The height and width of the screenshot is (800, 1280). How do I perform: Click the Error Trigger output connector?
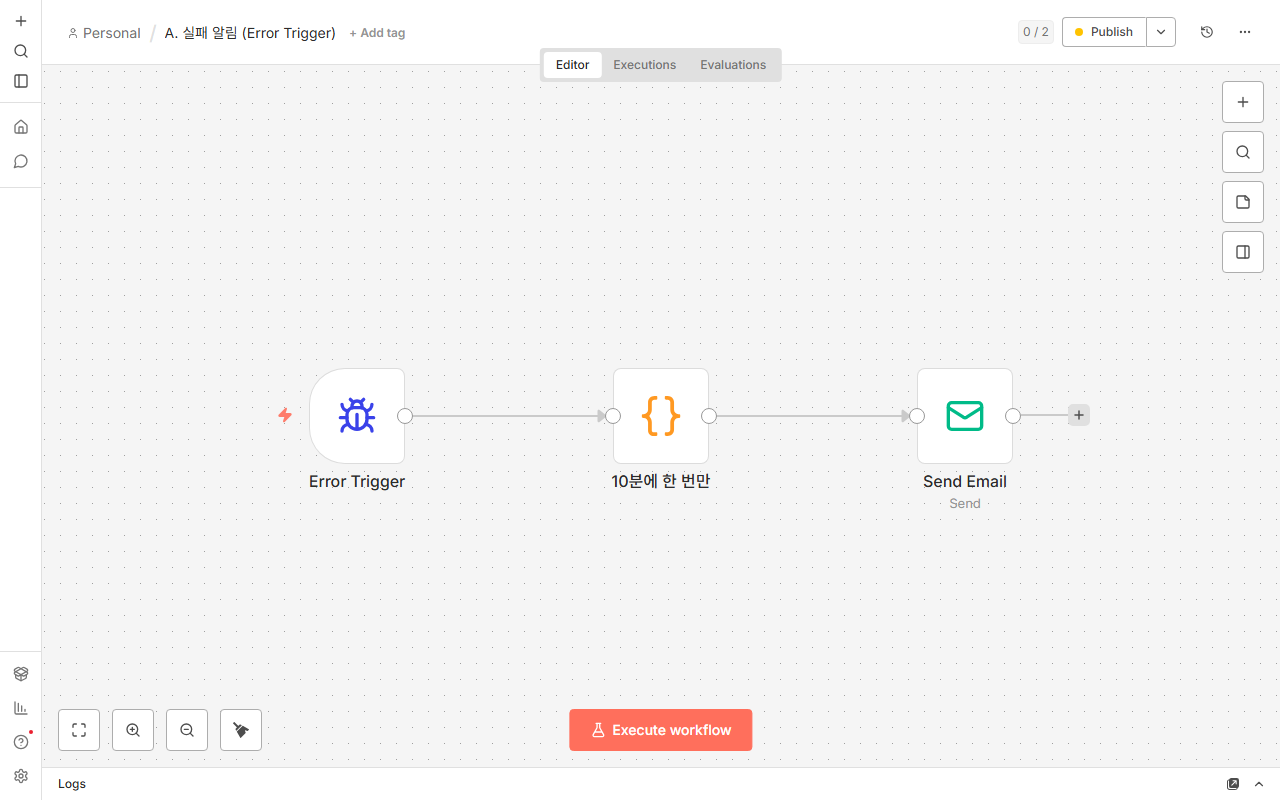point(405,416)
